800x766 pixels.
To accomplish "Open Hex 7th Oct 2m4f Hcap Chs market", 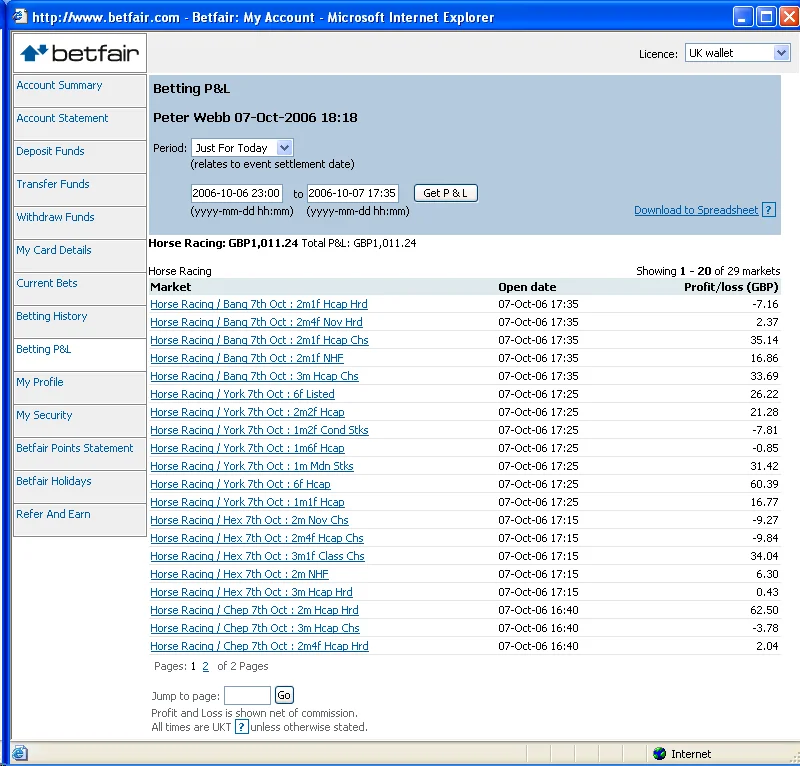I will click(257, 538).
